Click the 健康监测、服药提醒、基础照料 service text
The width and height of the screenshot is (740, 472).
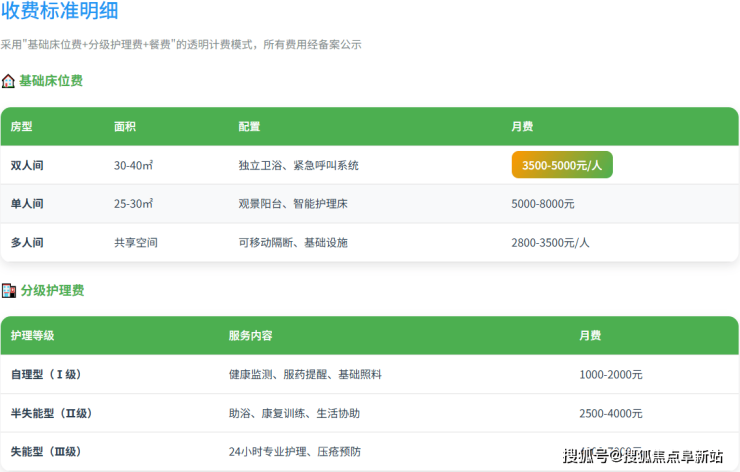(305, 375)
